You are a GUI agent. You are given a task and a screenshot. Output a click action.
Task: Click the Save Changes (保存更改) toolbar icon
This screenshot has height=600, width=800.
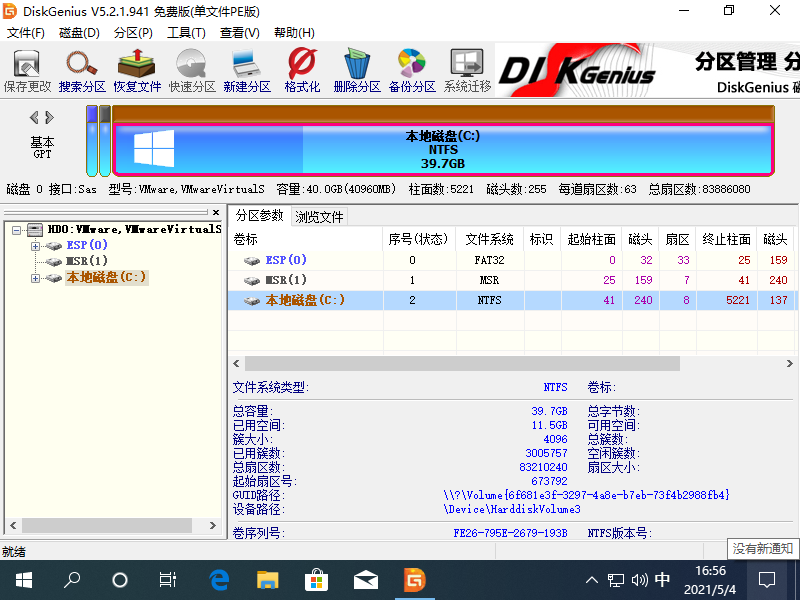27,70
